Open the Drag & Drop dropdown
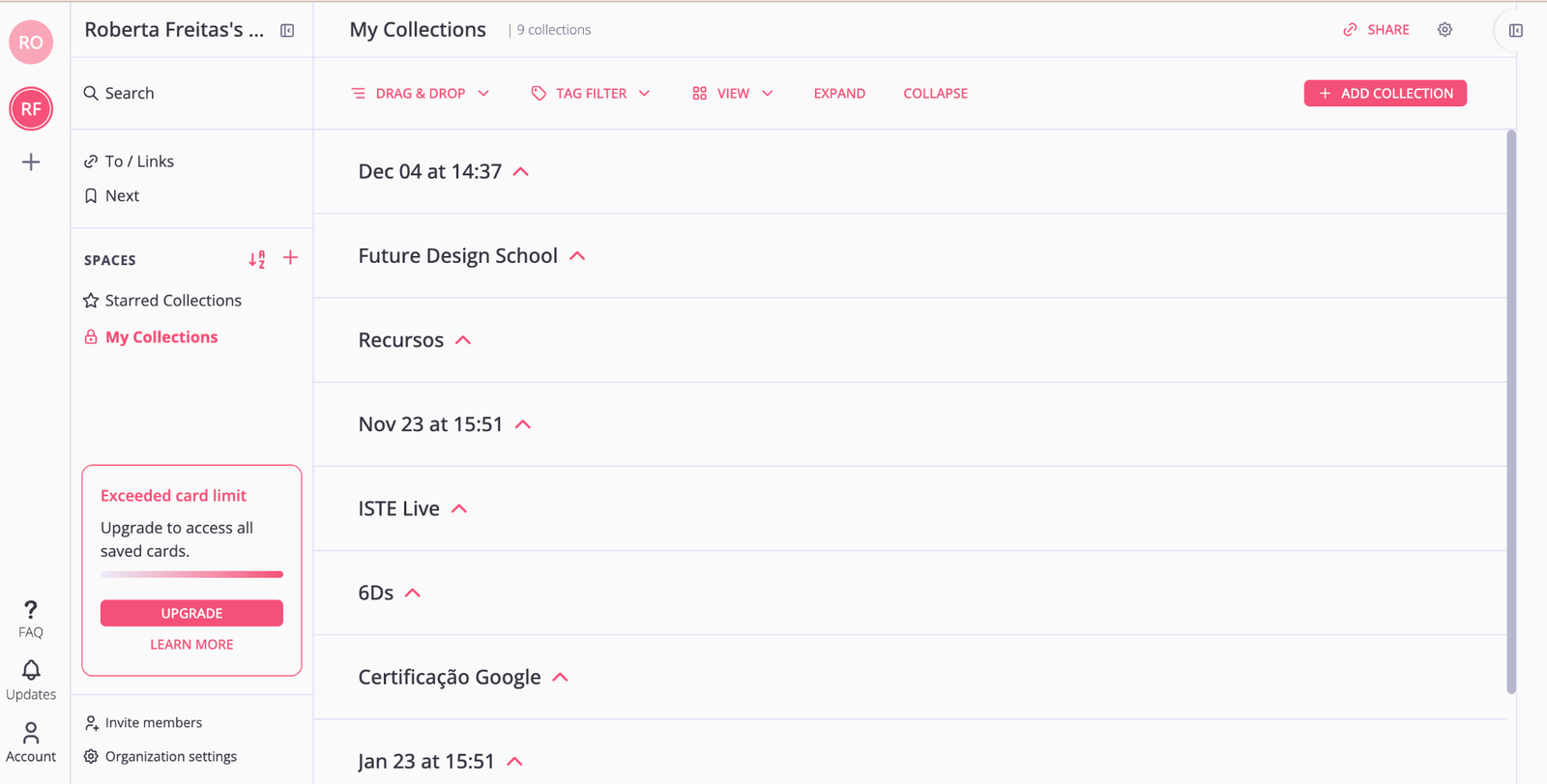This screenshot has width=1547, height=784. (x=421, y=94)
